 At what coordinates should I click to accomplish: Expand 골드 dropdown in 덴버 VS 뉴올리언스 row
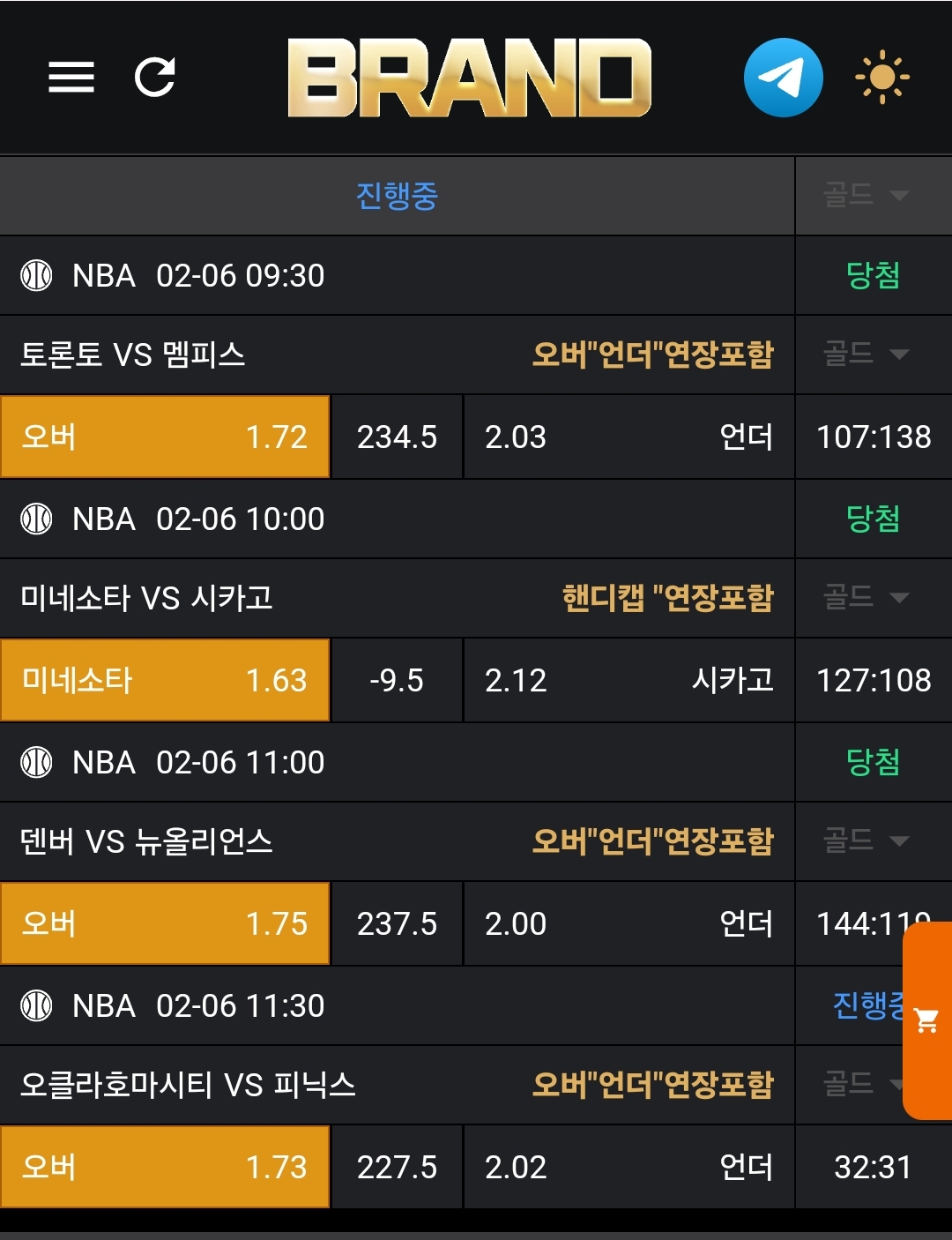coord(866,841)
